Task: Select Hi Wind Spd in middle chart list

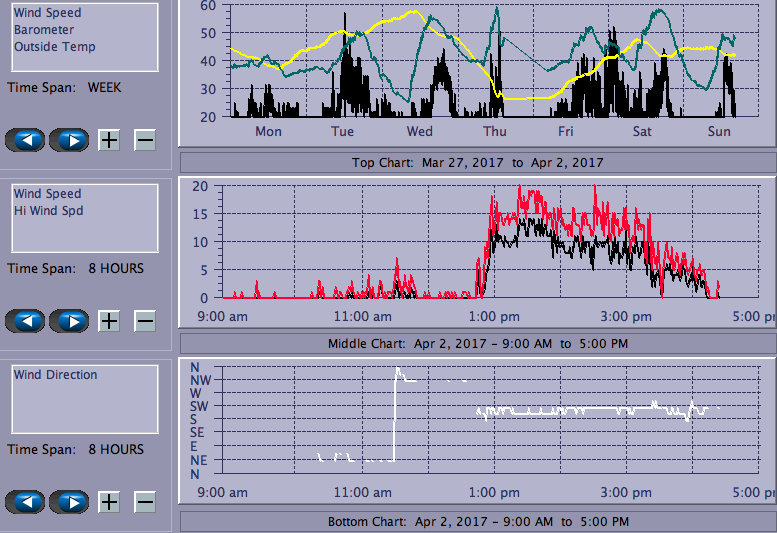Action: pos(48,211)
